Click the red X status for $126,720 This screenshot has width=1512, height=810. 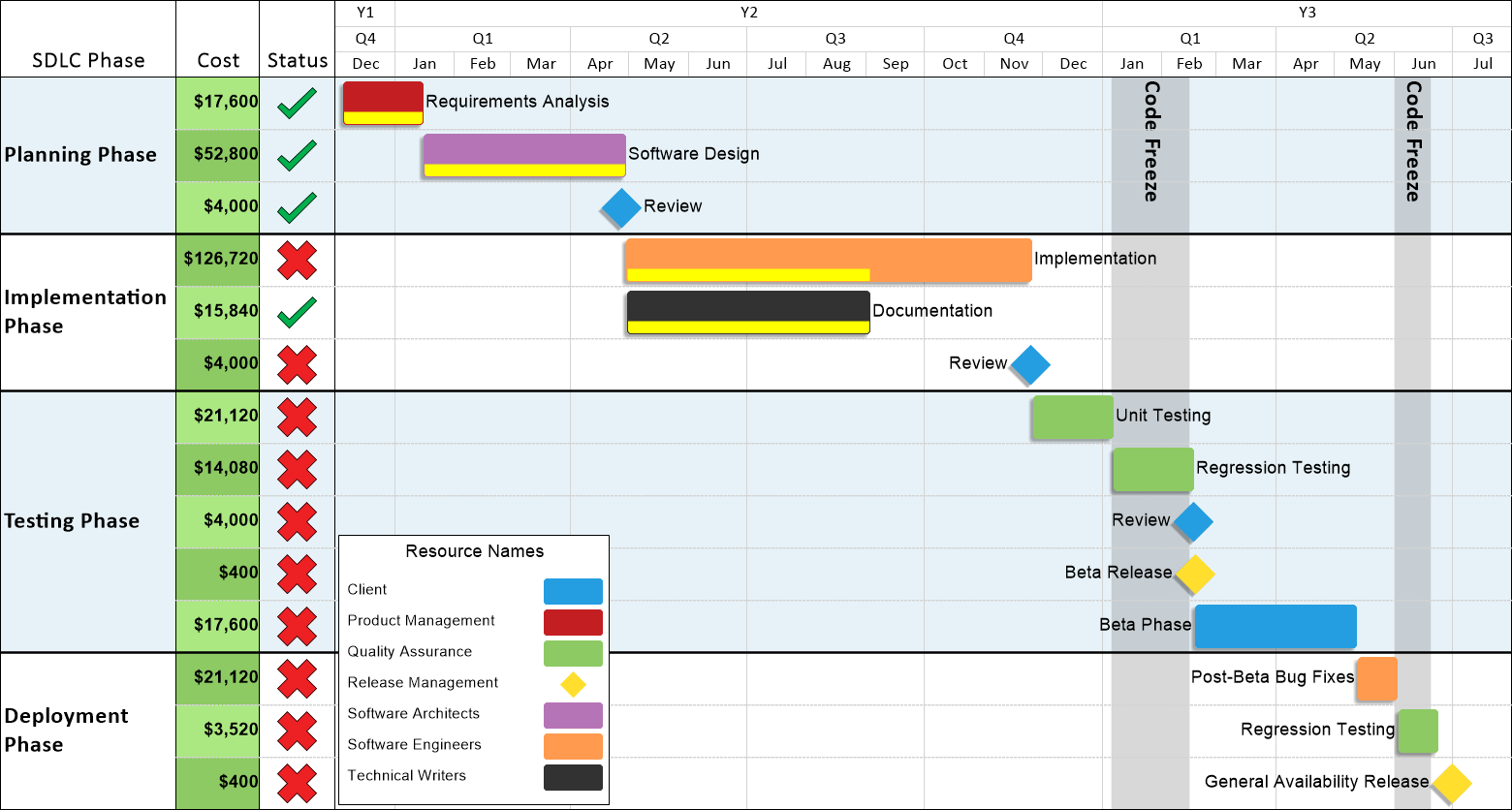click(297, 260)
